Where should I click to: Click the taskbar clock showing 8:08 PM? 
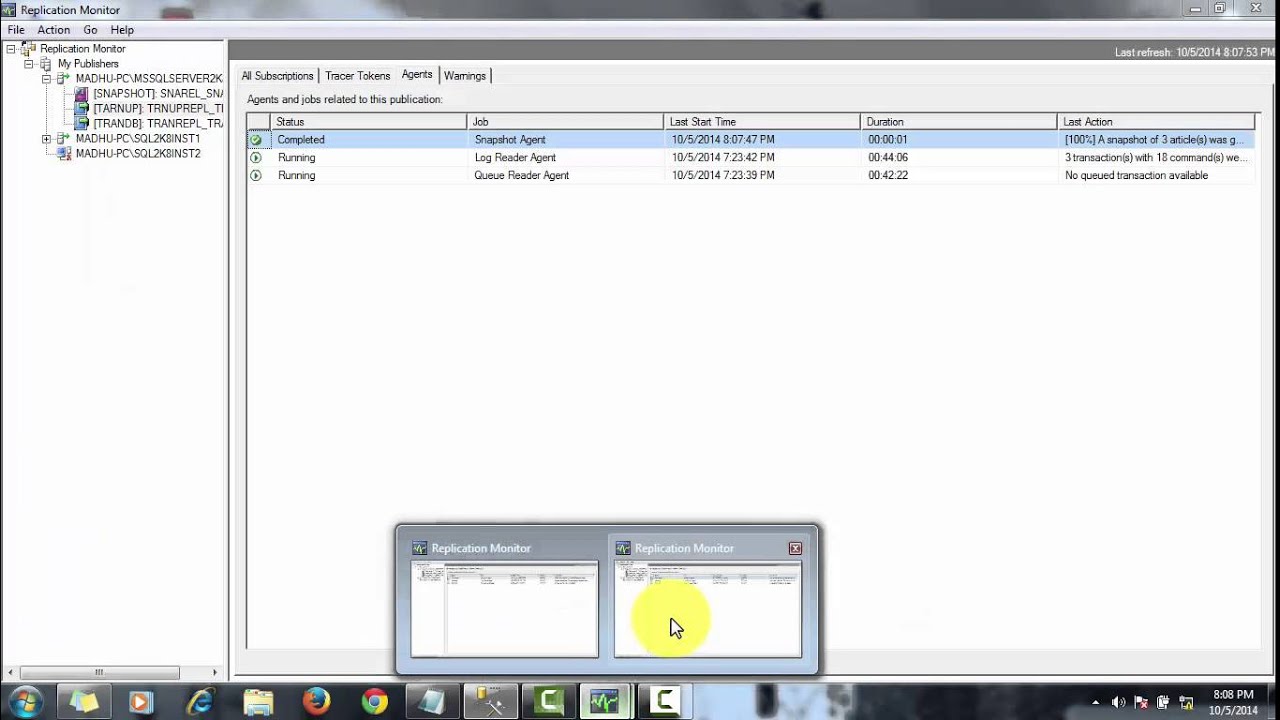(x=1233, y=702)
